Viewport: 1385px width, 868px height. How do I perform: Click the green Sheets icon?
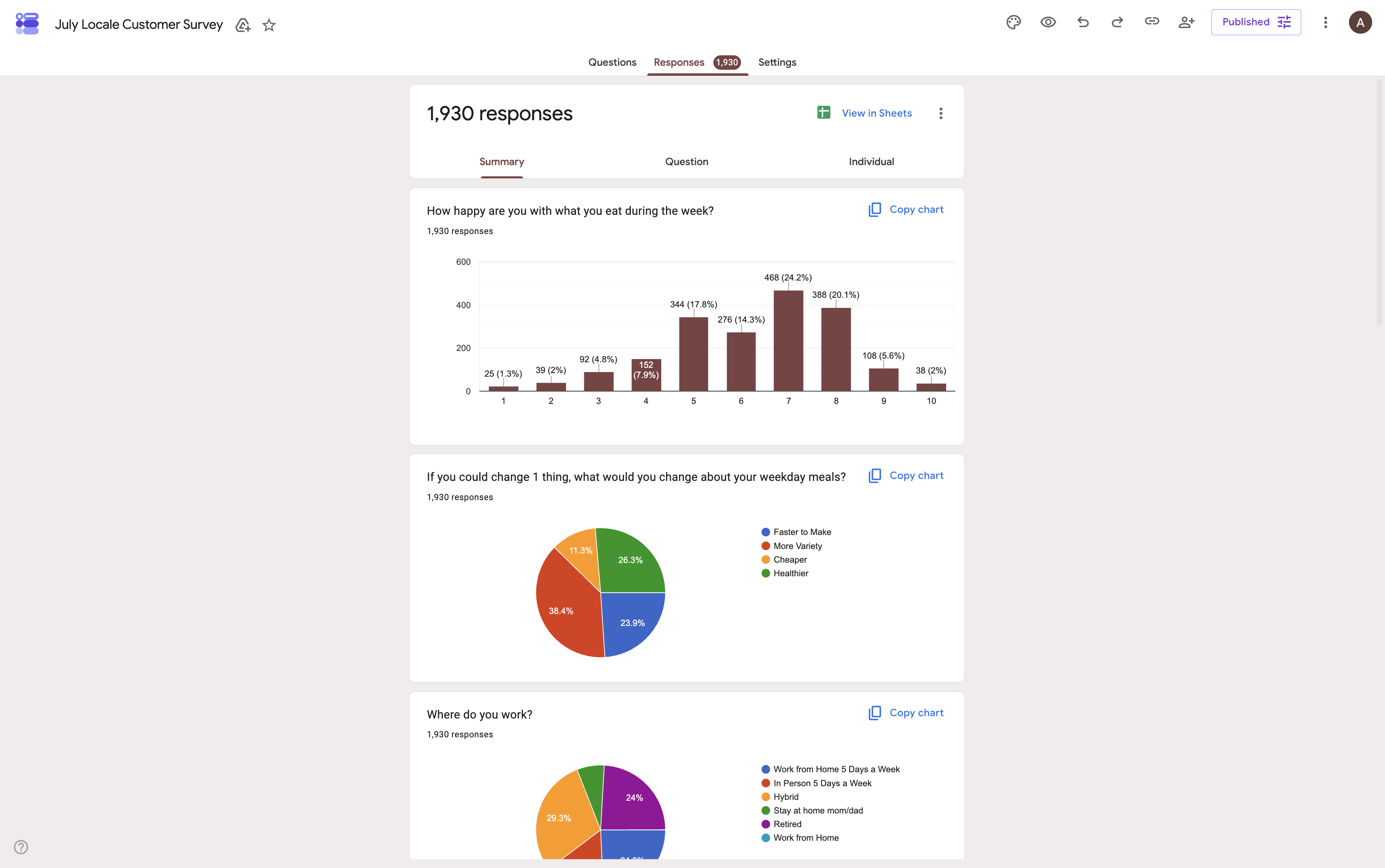pyautogui.click(x=824, y=113)
